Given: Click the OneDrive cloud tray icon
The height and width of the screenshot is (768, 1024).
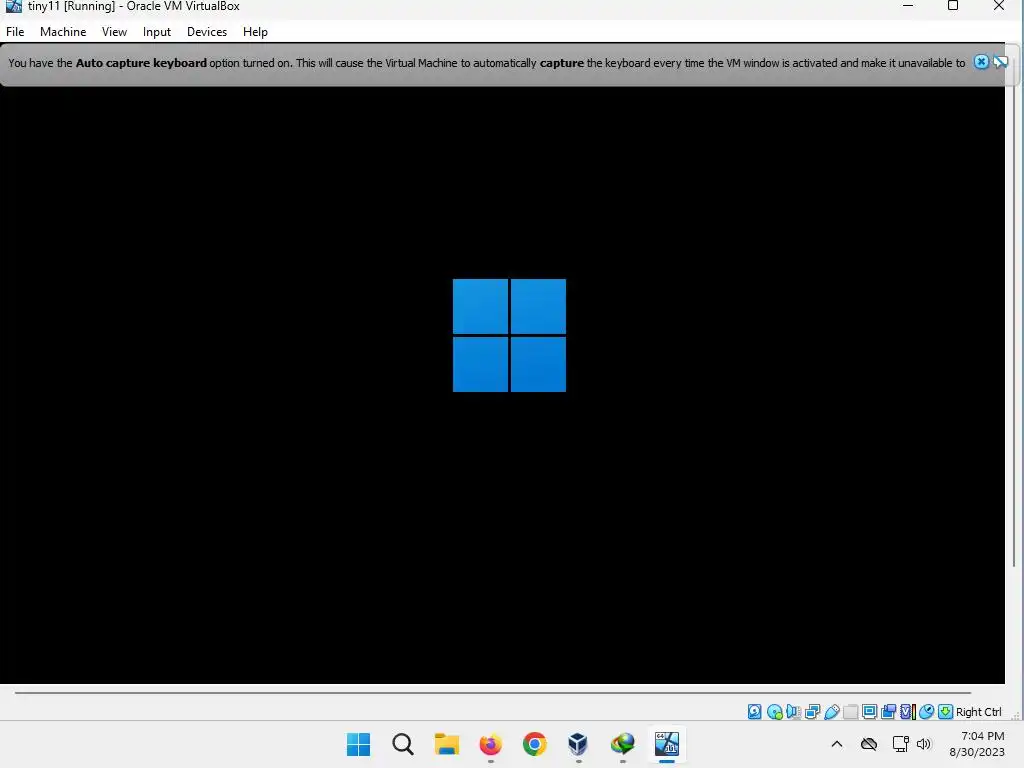Looking at the screenshot, I should point(869,744).
